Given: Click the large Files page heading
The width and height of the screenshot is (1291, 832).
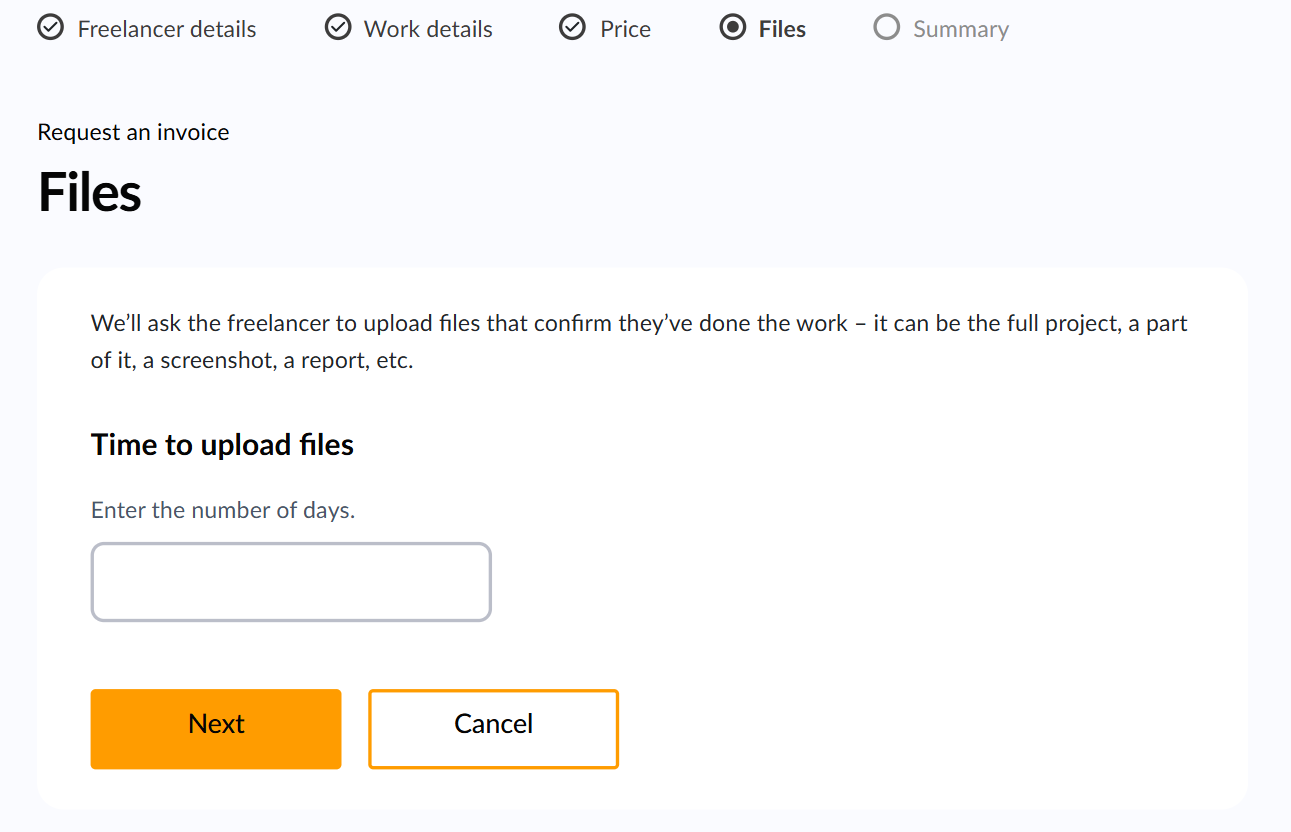Looking at the screenshot, I should pyautogui.click(x=90, y=192).
